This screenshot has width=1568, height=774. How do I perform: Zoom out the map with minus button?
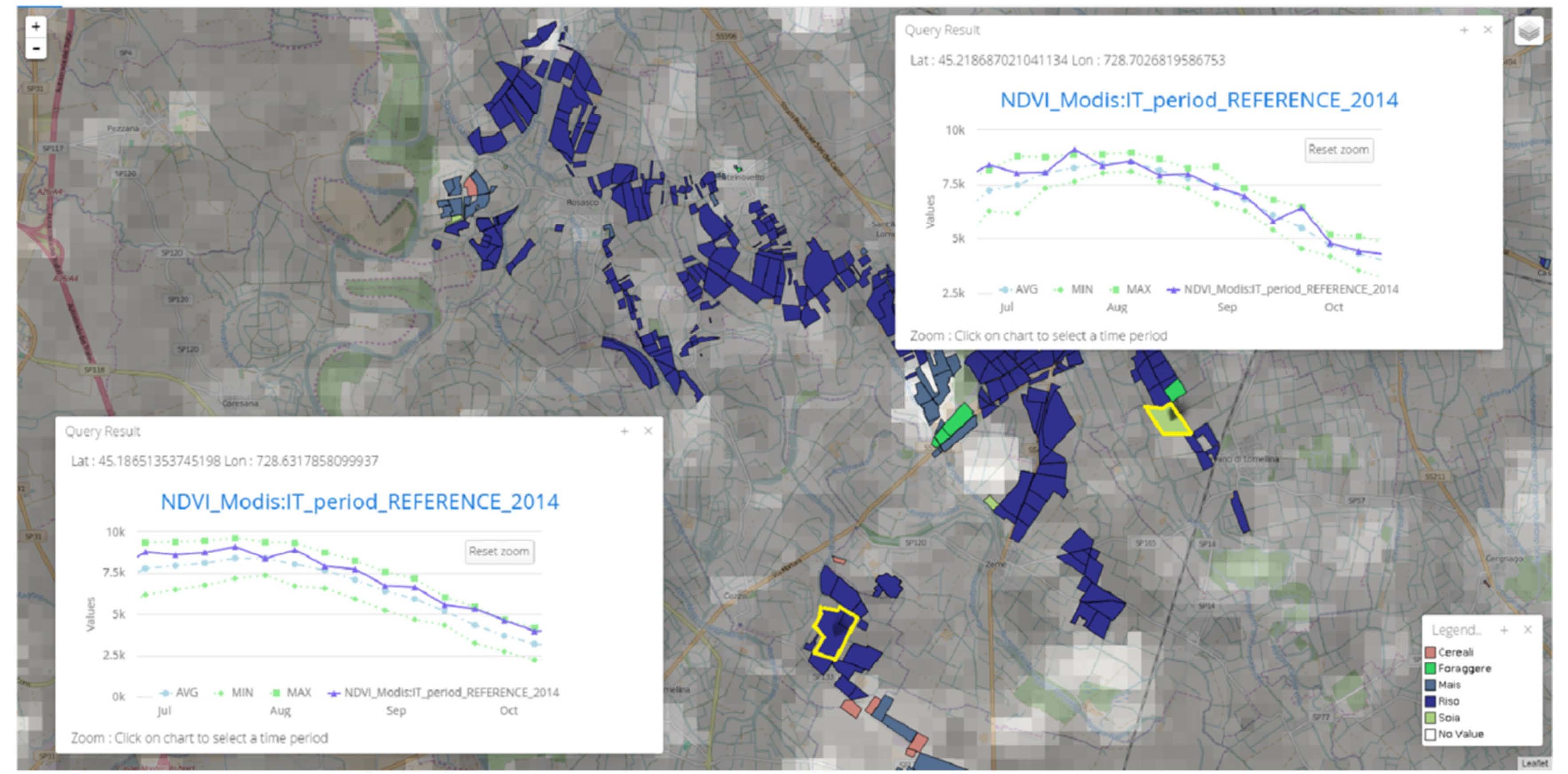click(x=36, y=48)
